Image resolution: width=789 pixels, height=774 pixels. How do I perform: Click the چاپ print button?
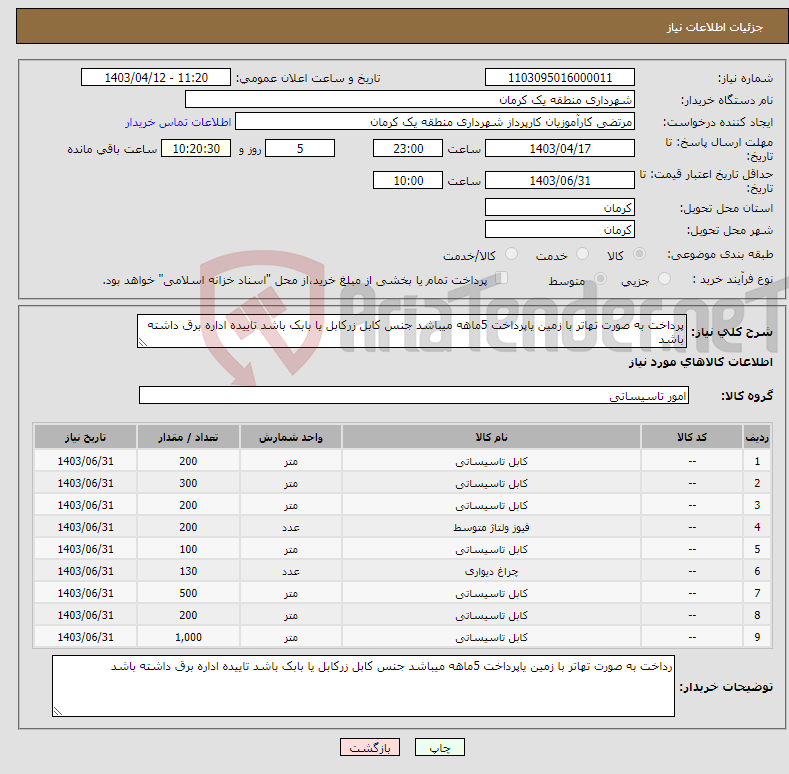439,747
